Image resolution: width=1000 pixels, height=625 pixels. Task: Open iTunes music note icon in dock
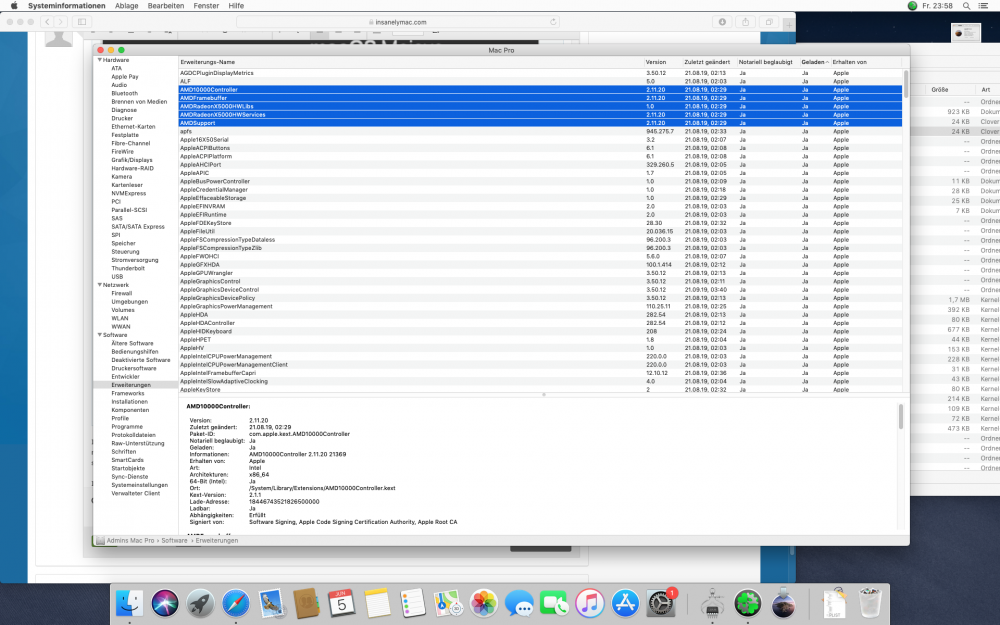coord(590,603)
